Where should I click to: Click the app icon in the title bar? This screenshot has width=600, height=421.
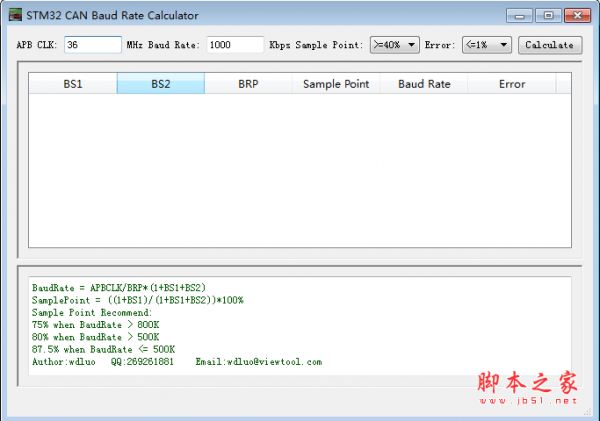[15, 15]
